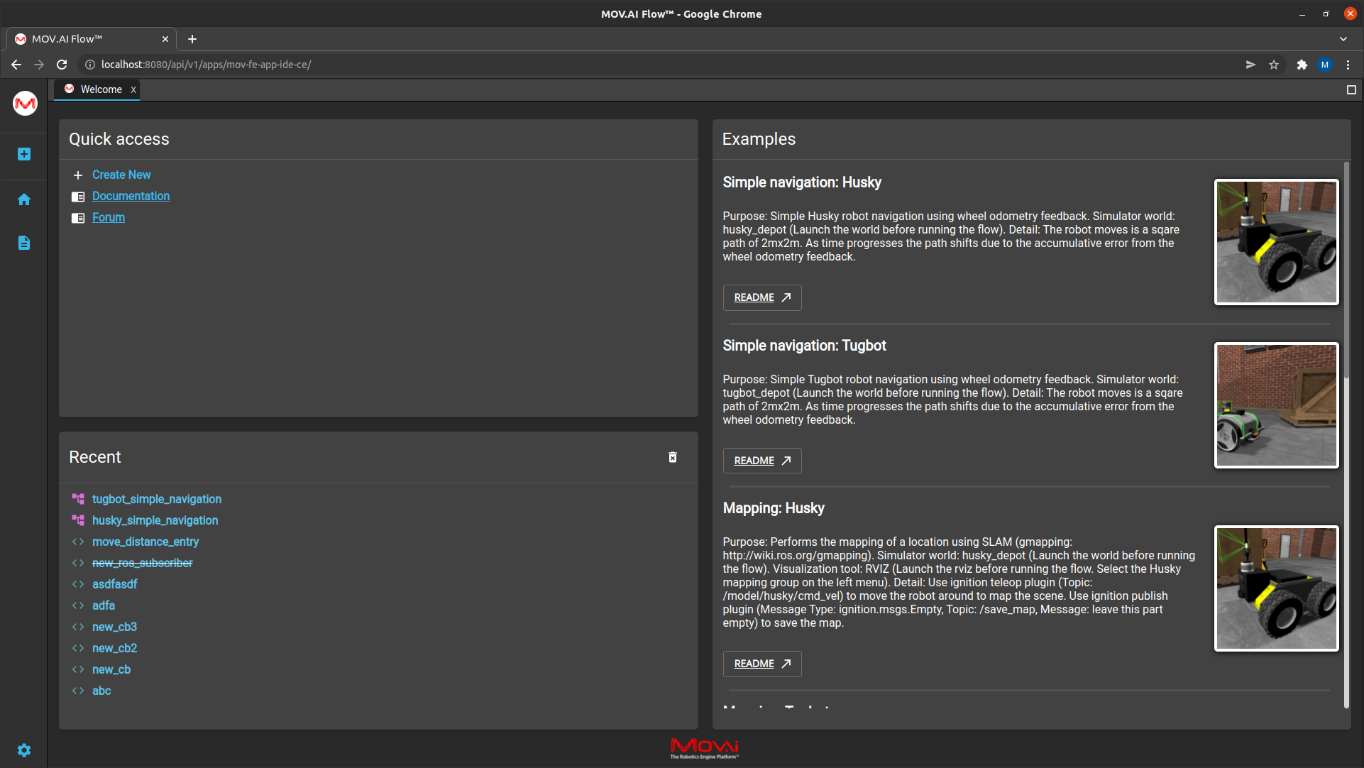This screenshot has height=768, width=1364.
Task: Click the code icon beside asdfasdf
Action: click(x=78, y=584)
